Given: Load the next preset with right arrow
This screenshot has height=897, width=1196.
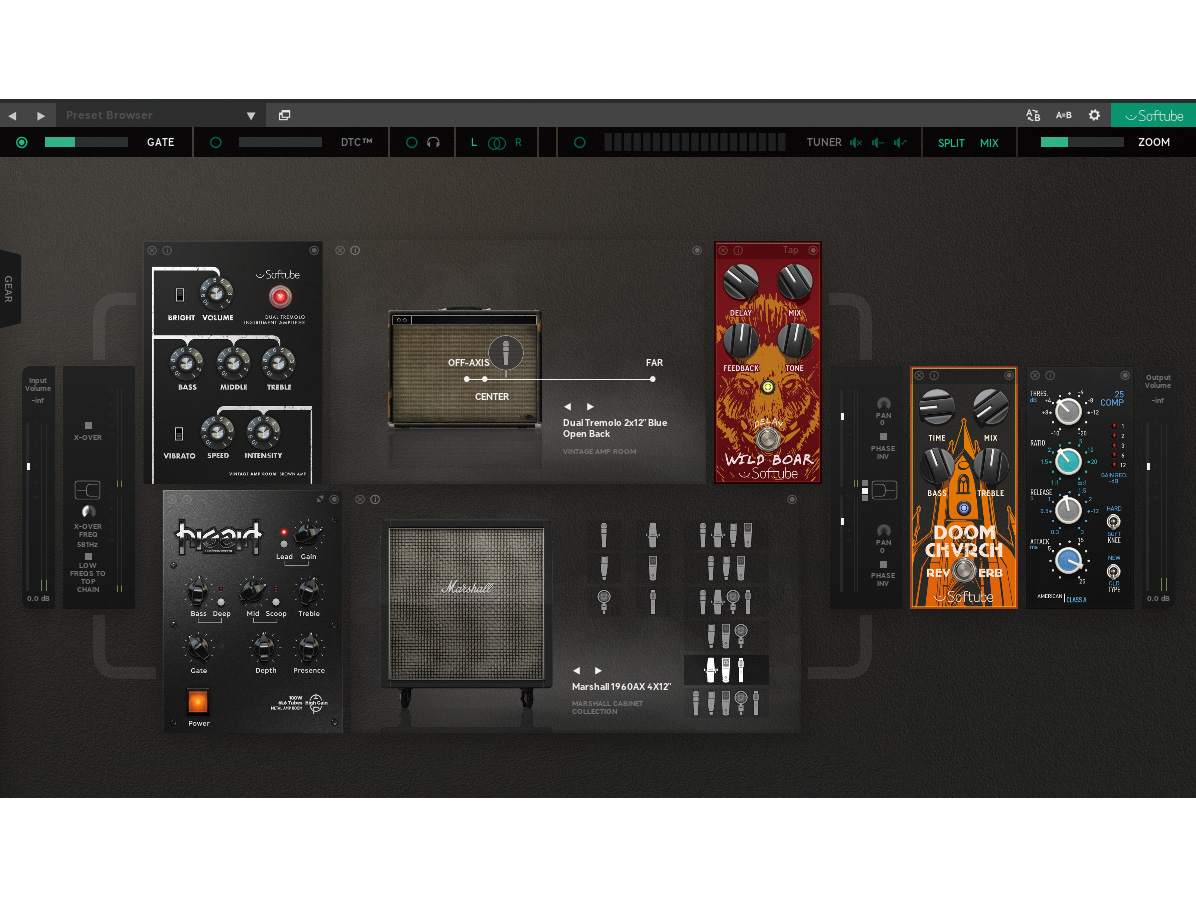Looking at the screenshot, I should tap(40, 116).
